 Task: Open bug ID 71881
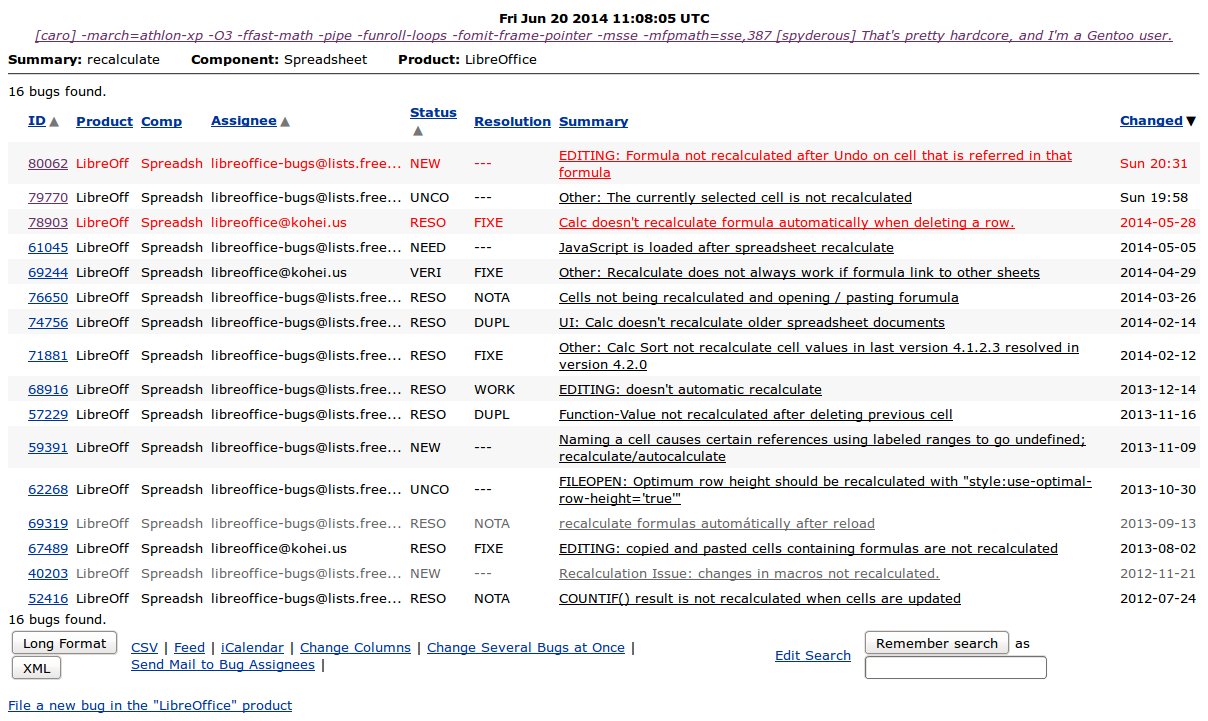[48, 355]
